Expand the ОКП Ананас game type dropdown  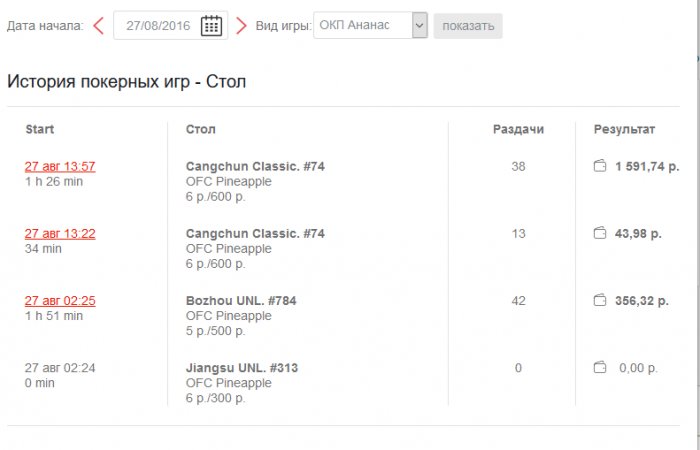tap(419, 25)
